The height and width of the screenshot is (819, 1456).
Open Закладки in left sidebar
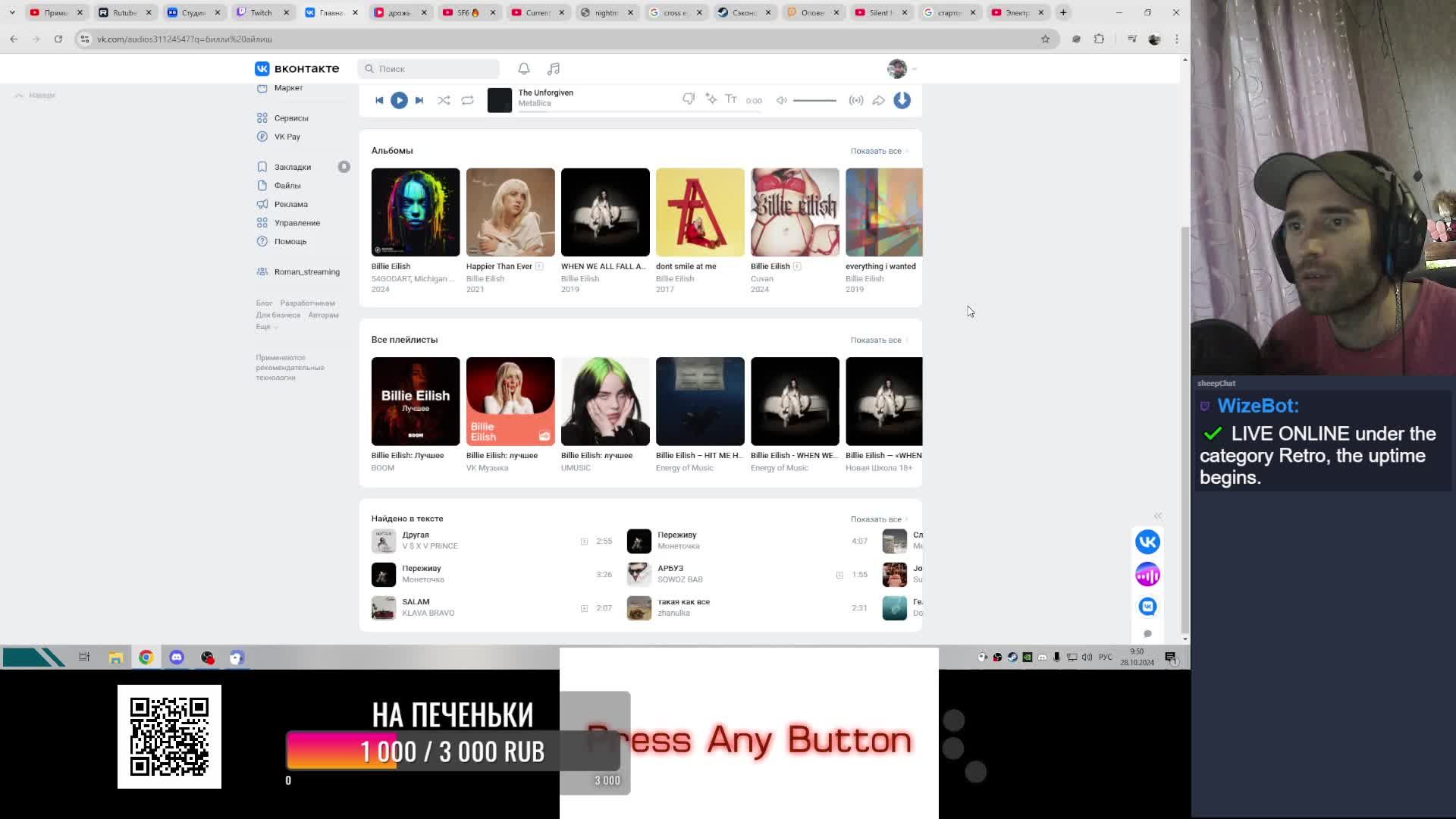pyautogui.click(x=293, y=167)
